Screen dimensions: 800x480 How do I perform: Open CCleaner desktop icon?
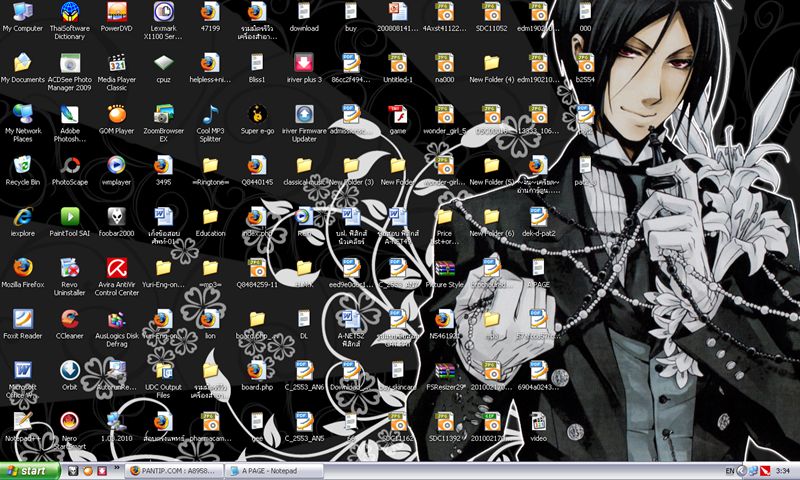click(69, 319)
